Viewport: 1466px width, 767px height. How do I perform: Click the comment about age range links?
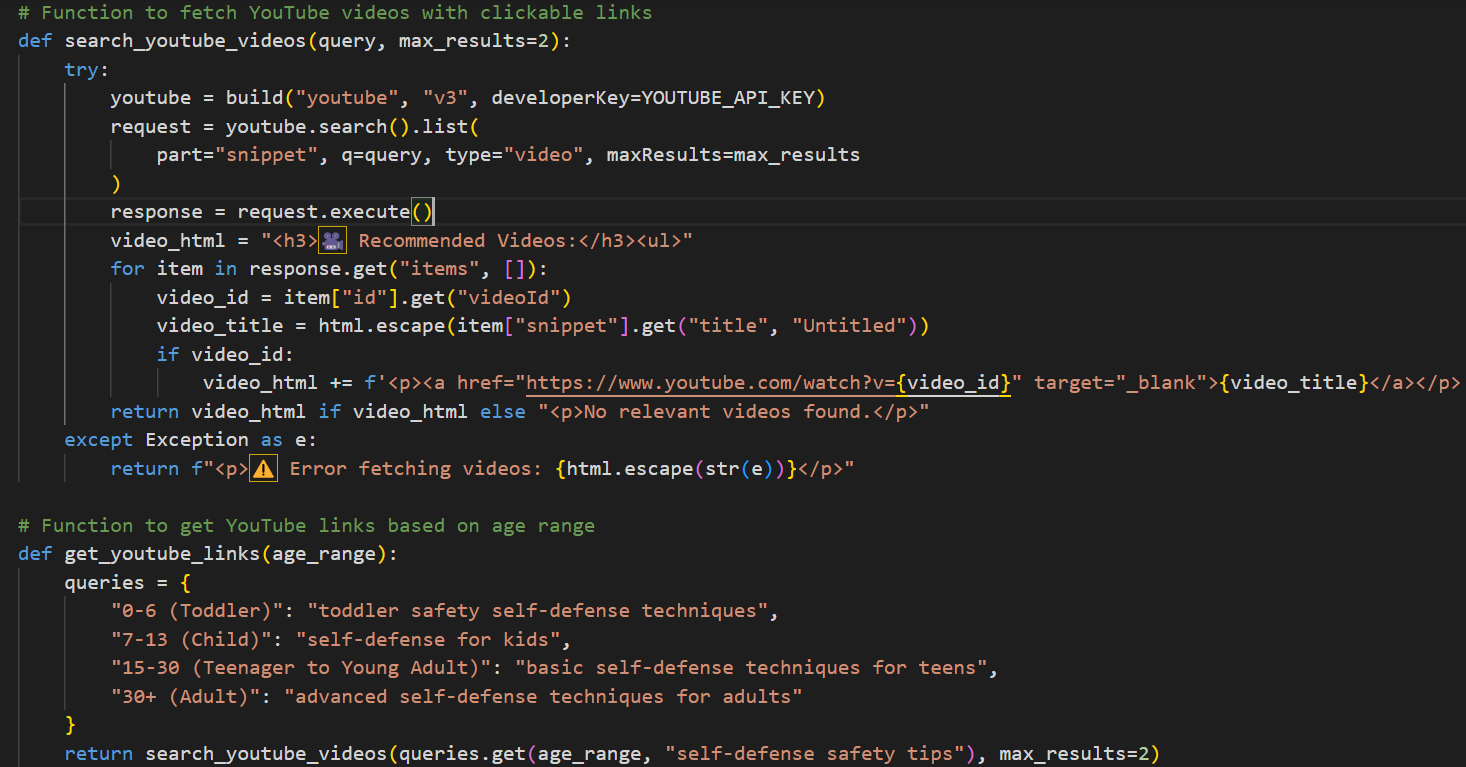tap(306, 526)
